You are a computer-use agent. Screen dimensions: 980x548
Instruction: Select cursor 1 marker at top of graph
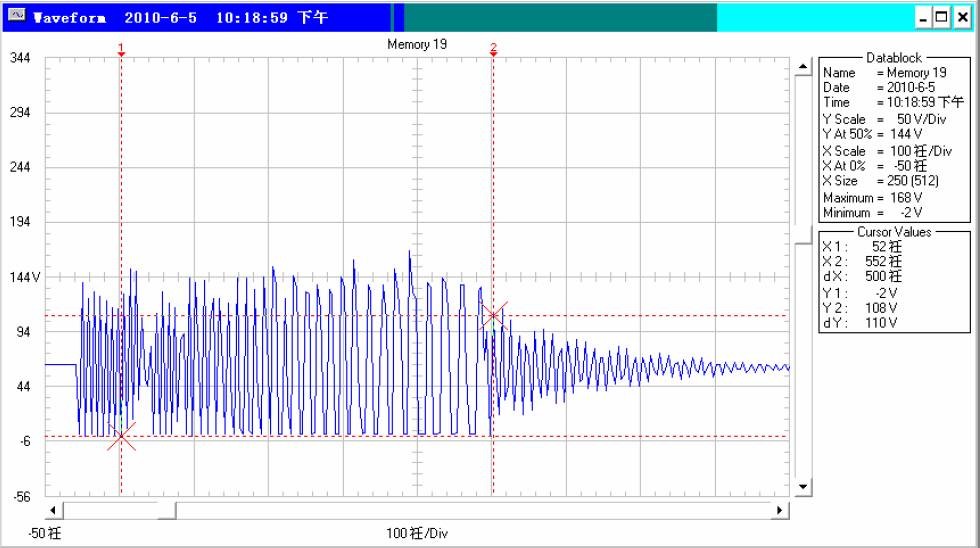click(121, 50)
